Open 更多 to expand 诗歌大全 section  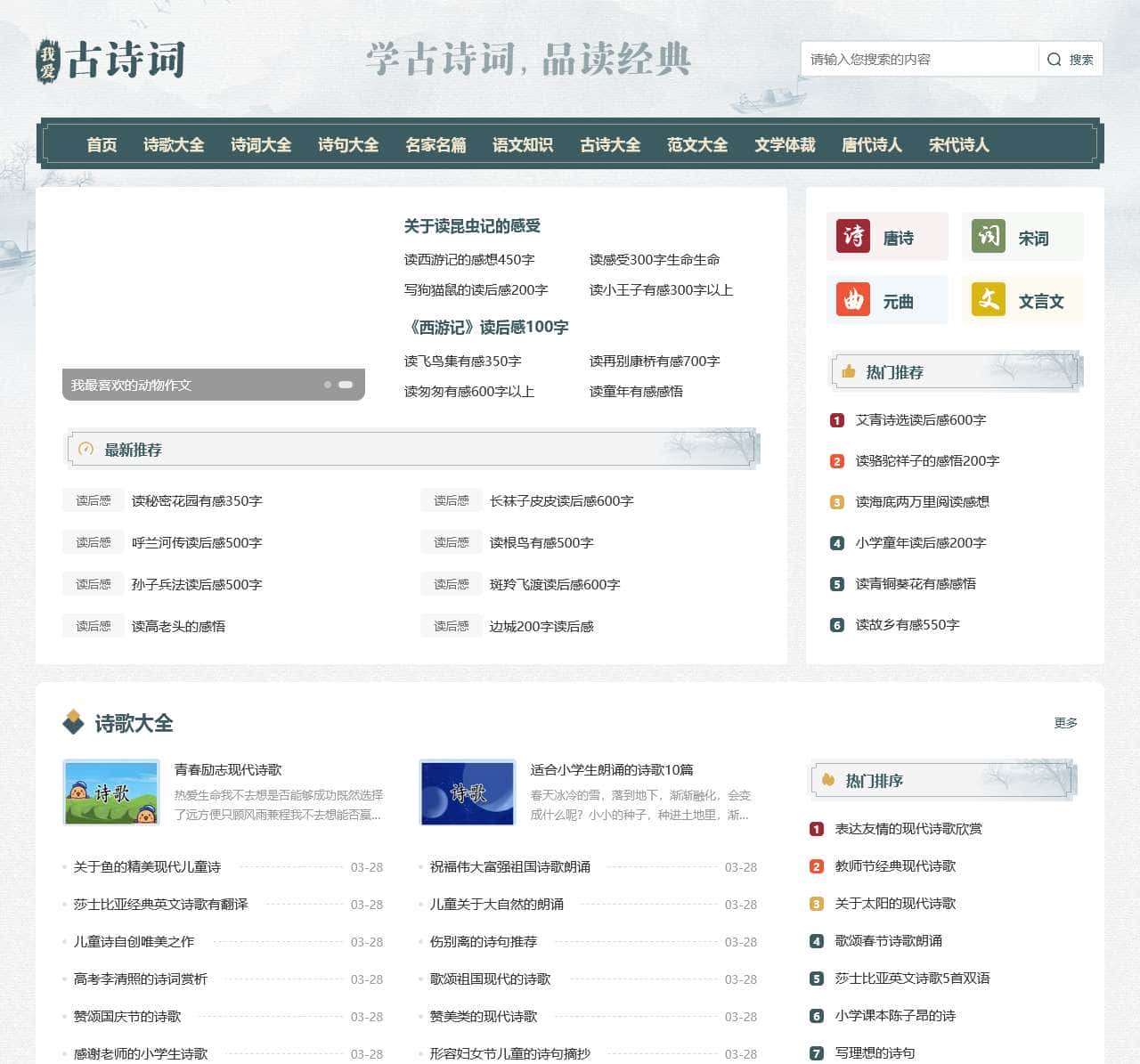1065,723
